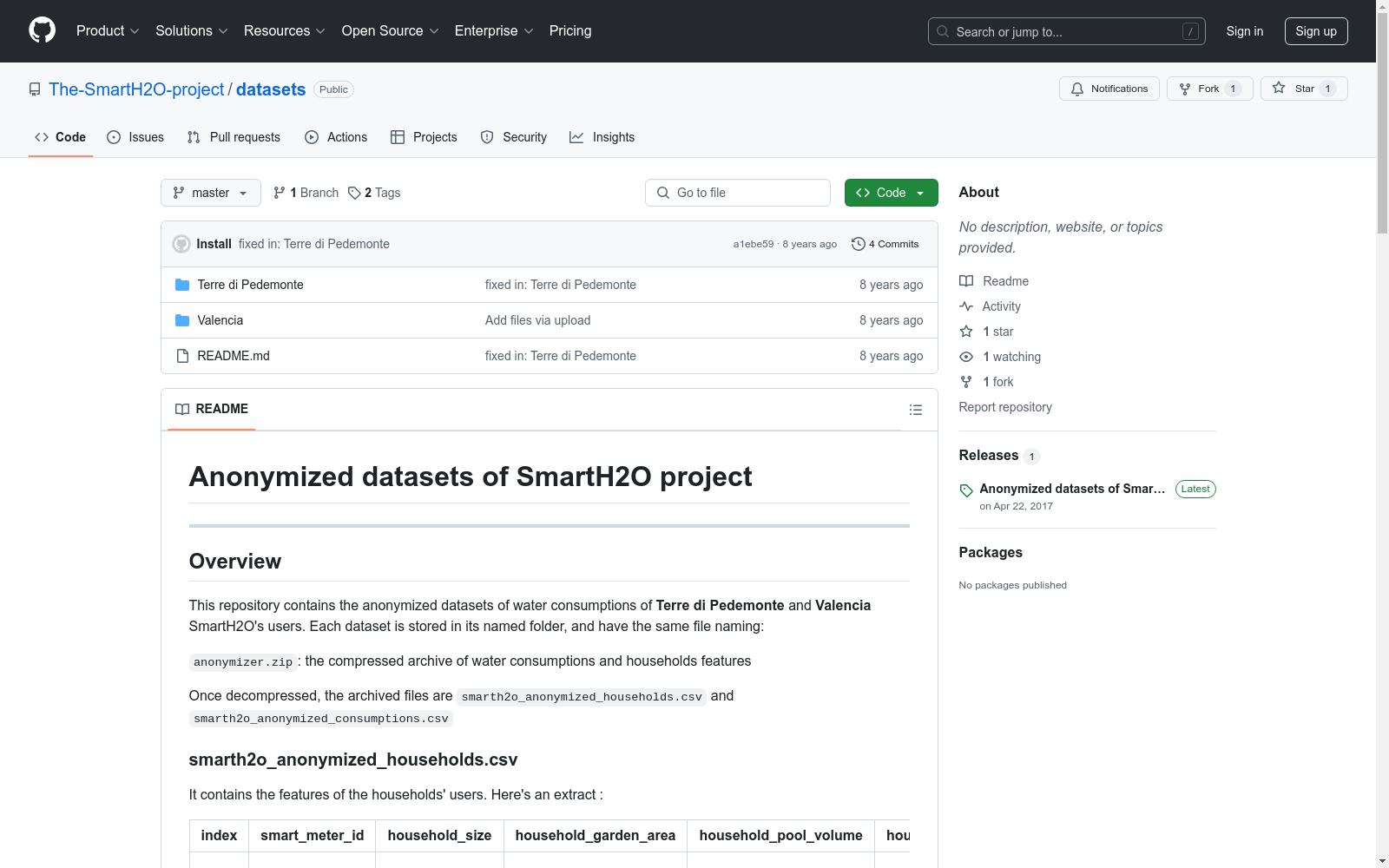Click the Sign in link

coord(1245,31)
